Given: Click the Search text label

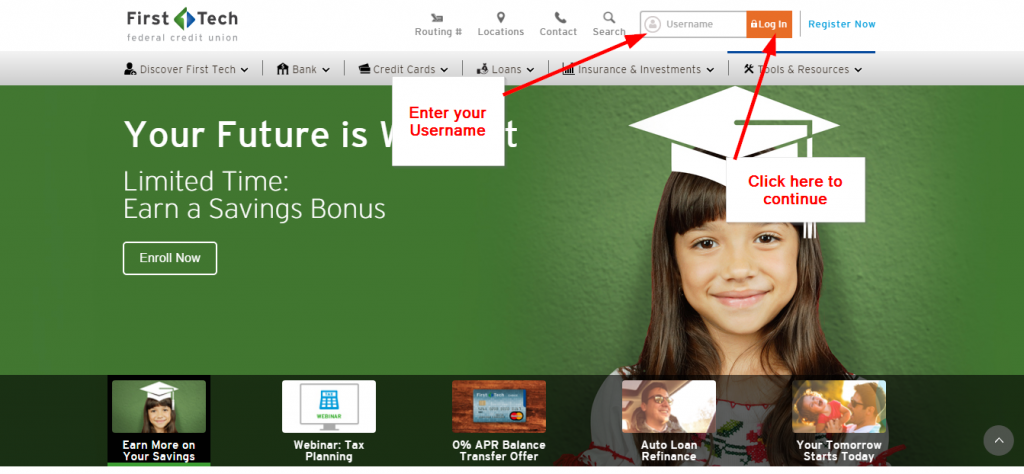Looking at the screenshot, I should [609, 31].
